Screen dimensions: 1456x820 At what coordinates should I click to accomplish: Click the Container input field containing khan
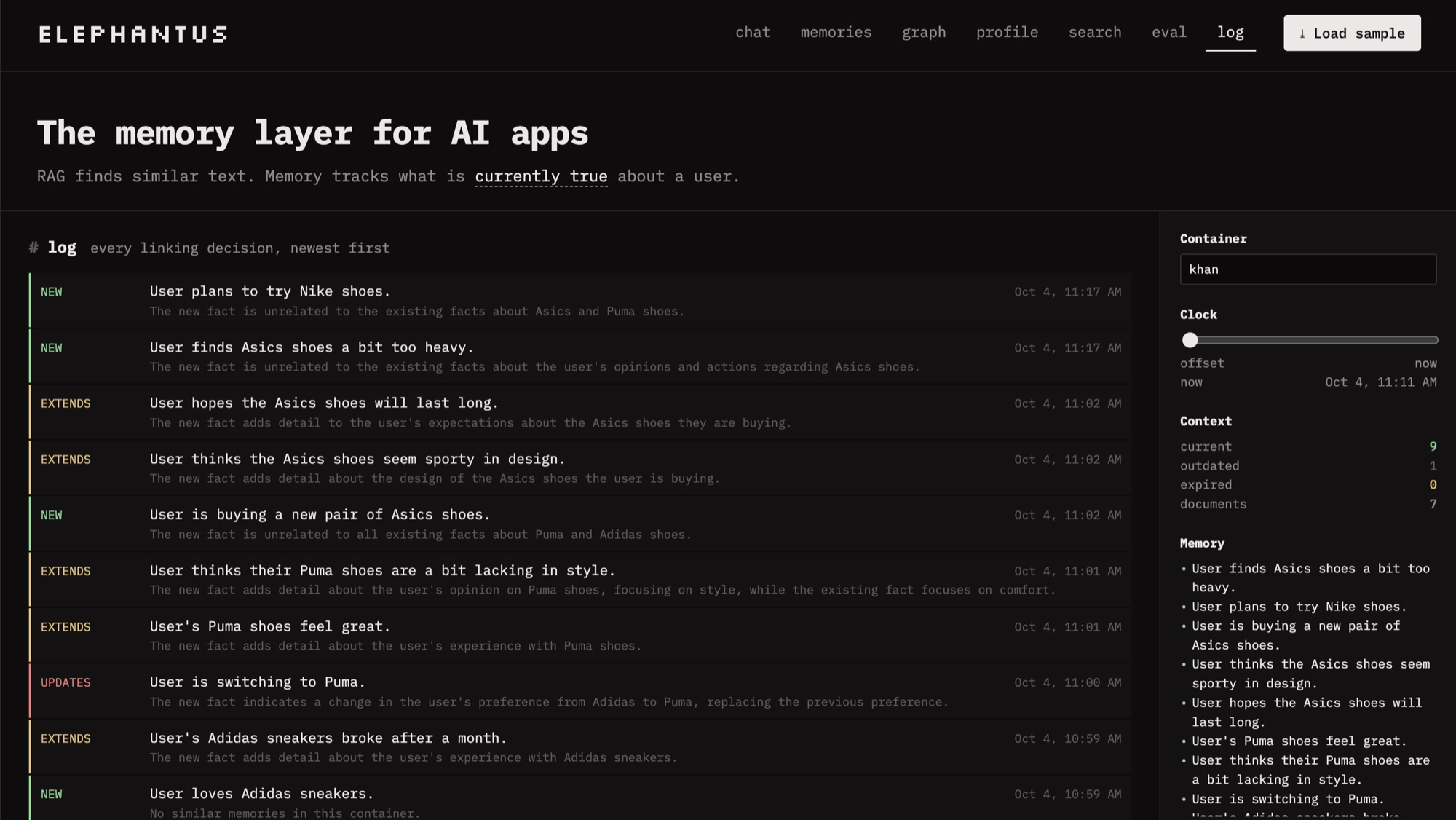(x=1307, y=269)
